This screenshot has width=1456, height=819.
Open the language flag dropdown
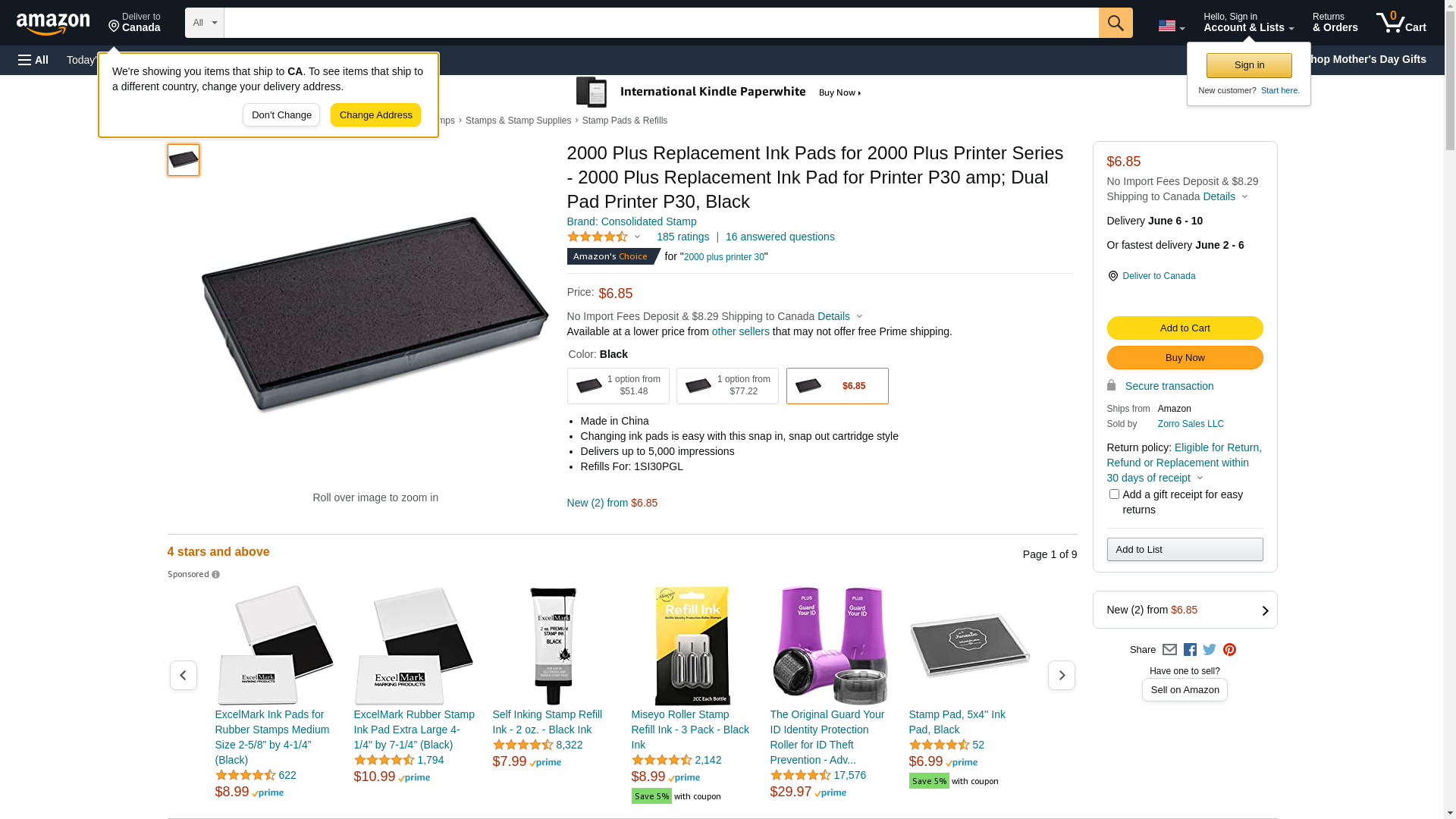coord(1171,26)
